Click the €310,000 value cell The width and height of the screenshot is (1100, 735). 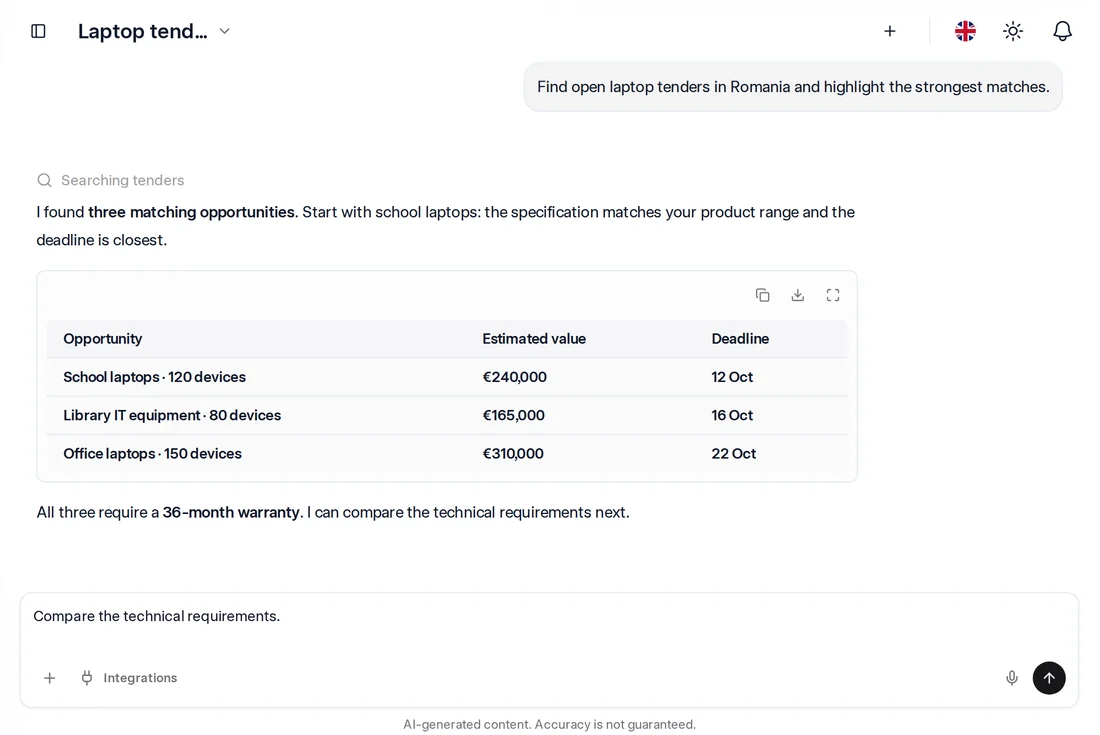click(513, 454)
